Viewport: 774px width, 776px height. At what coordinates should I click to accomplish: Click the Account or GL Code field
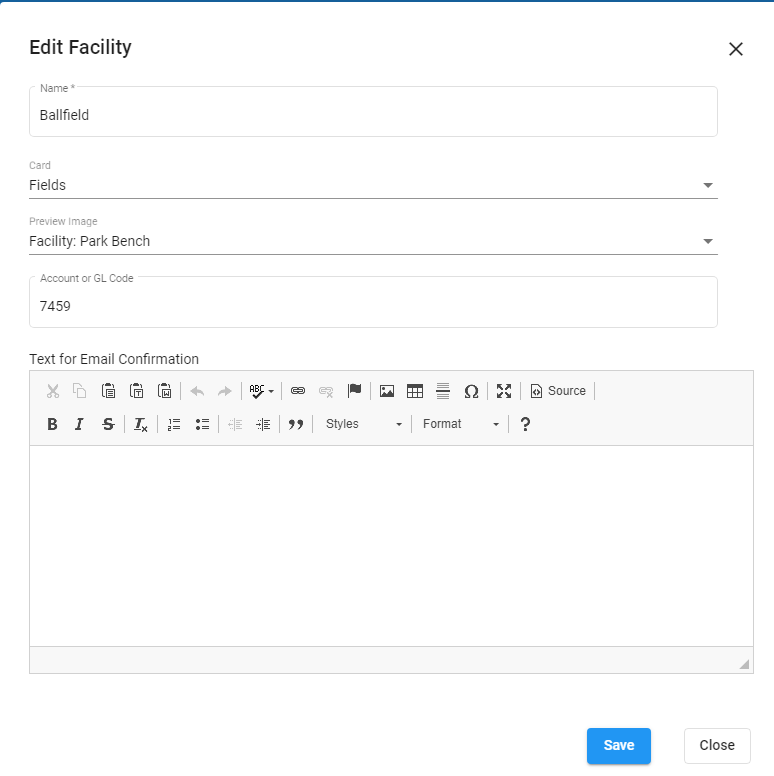pos(373,307)
